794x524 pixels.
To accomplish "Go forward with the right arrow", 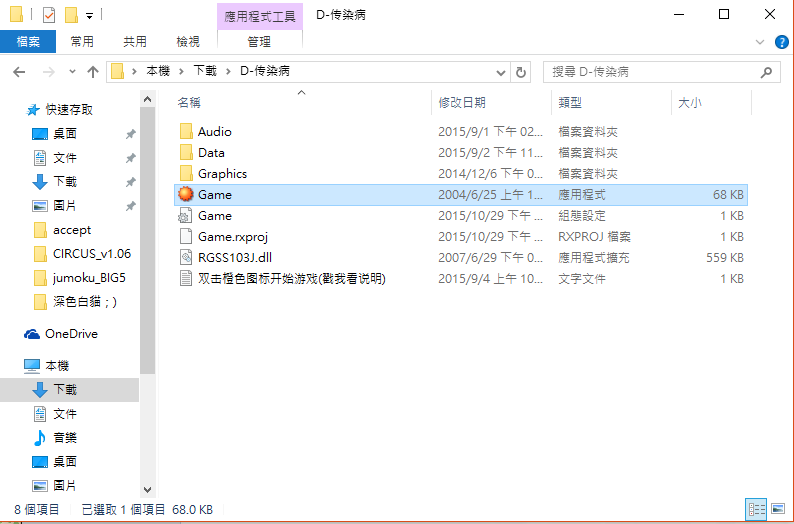I will coord(49,72).
